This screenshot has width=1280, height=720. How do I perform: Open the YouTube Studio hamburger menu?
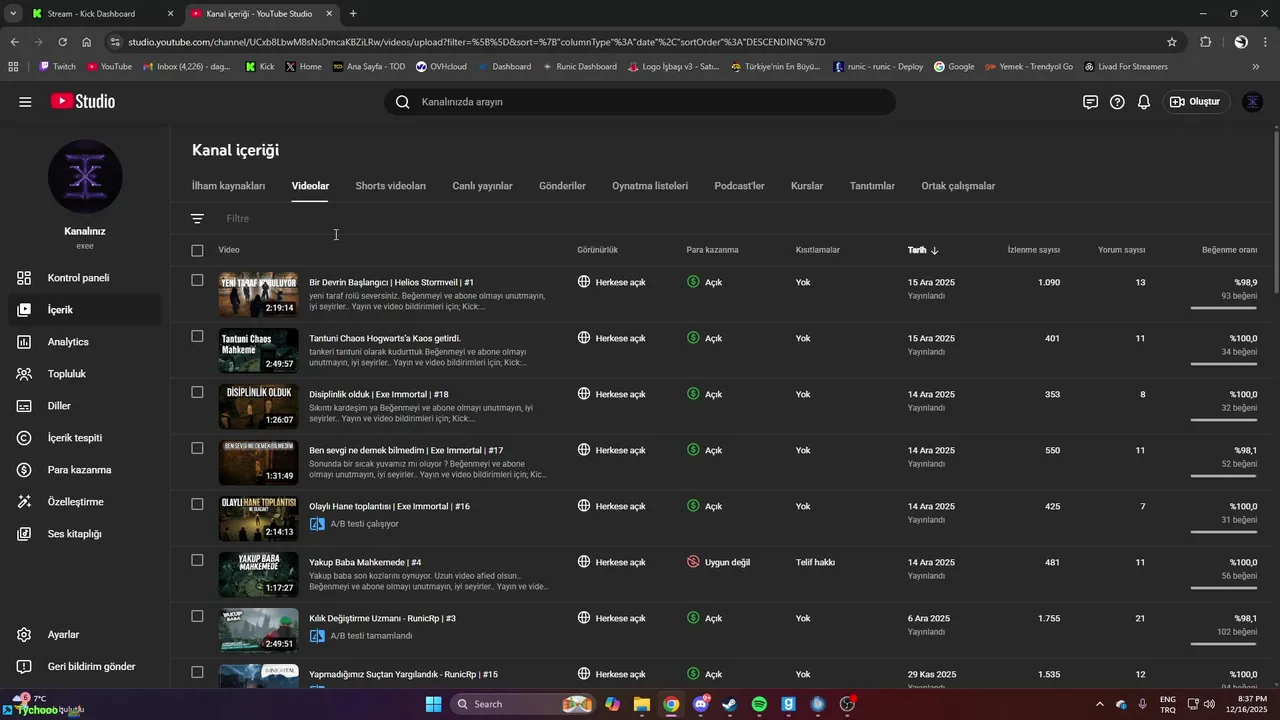click(25, 102)
